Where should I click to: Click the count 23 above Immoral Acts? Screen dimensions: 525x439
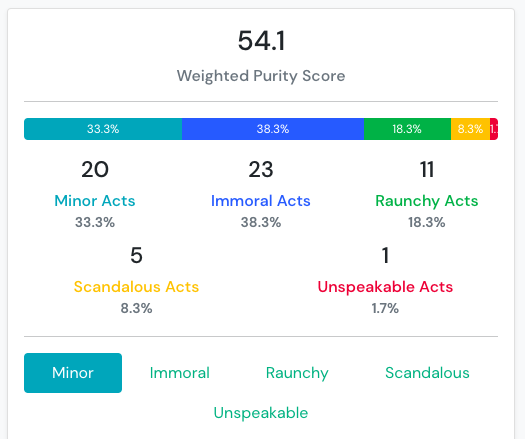pyautogui.click(x=261, y=169)
